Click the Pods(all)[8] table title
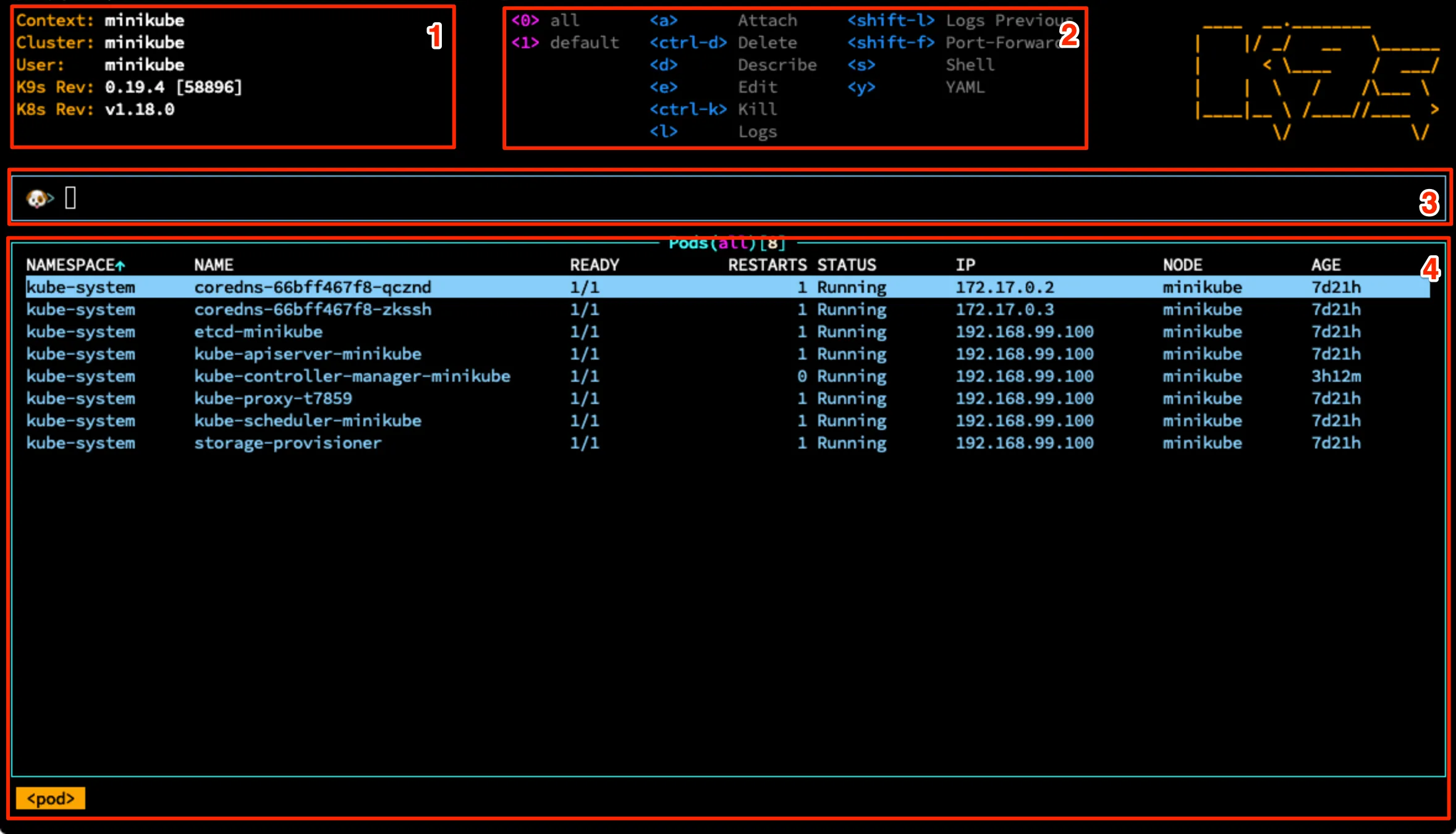Image resolution: width=1456 pixels, height=834 pixels. [x=727, y=243]
